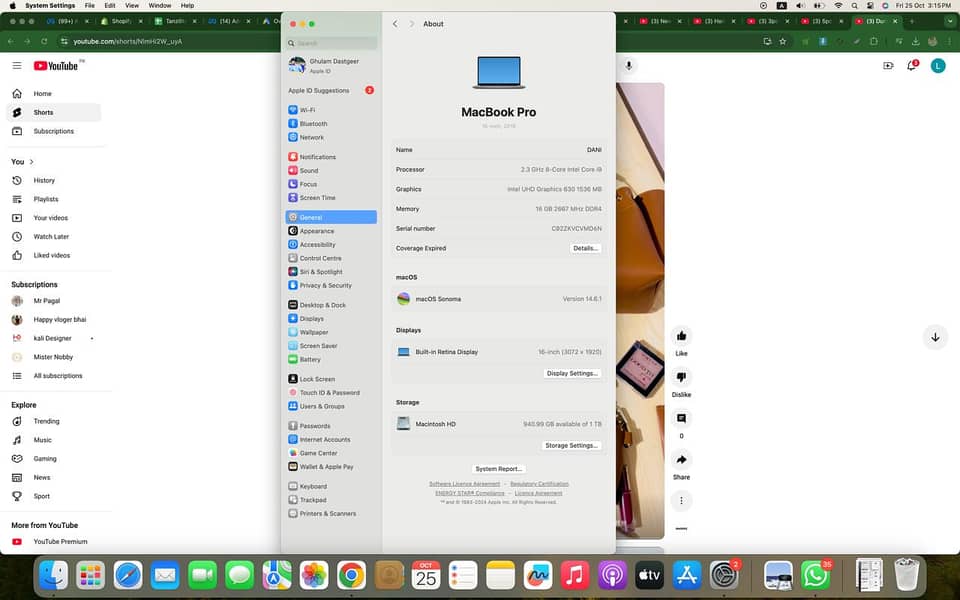This screenshot has height=600, width=960.
Task: Expand the You section chevron
Action: point(31,162)
